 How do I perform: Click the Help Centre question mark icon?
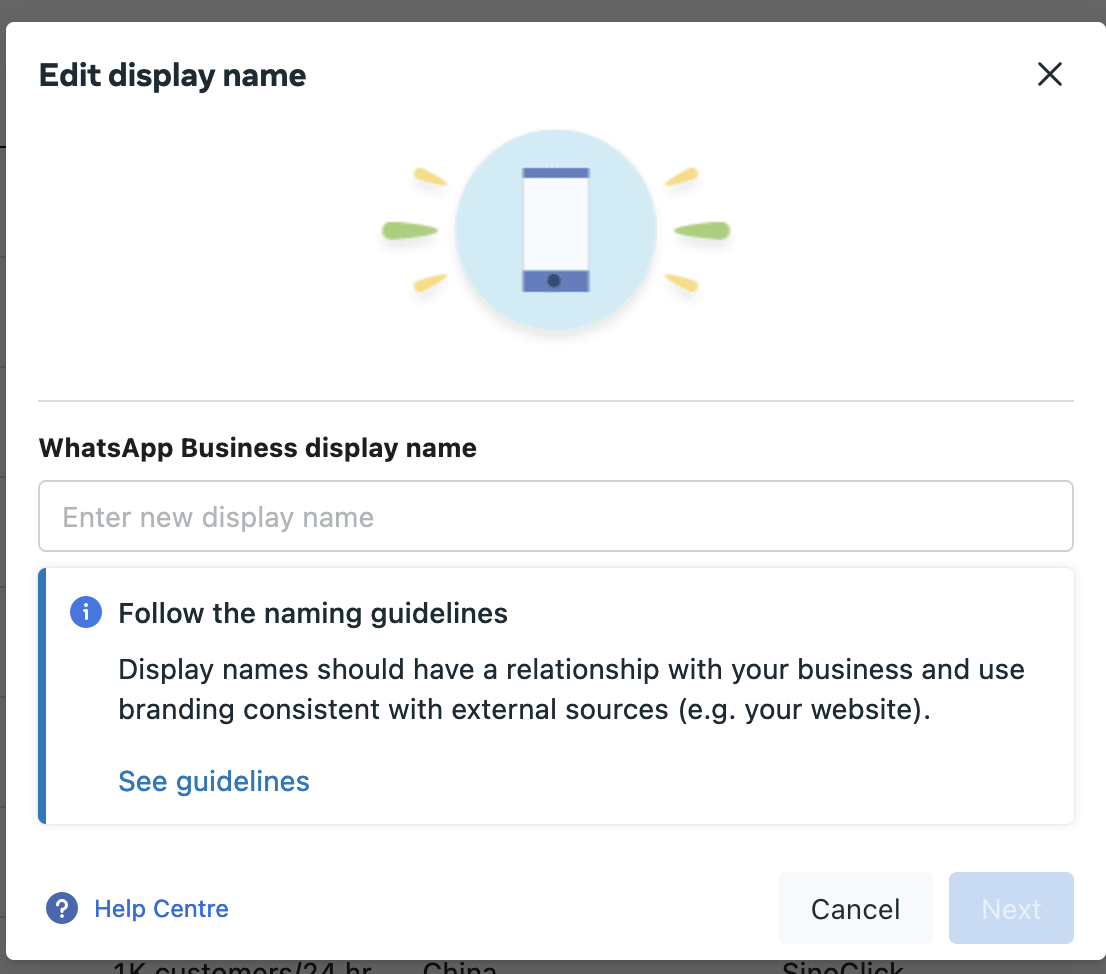click(62, 908)
